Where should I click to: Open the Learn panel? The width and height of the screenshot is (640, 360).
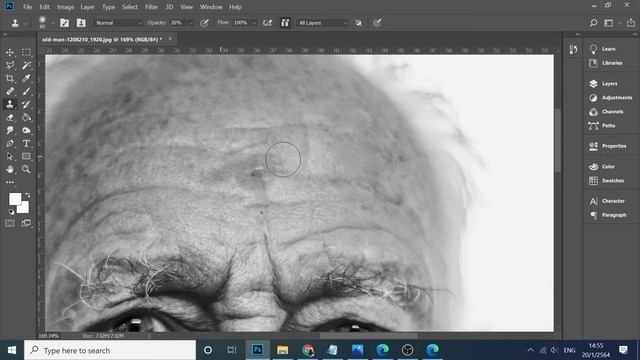pyautogui.click(x=602, y=49)
